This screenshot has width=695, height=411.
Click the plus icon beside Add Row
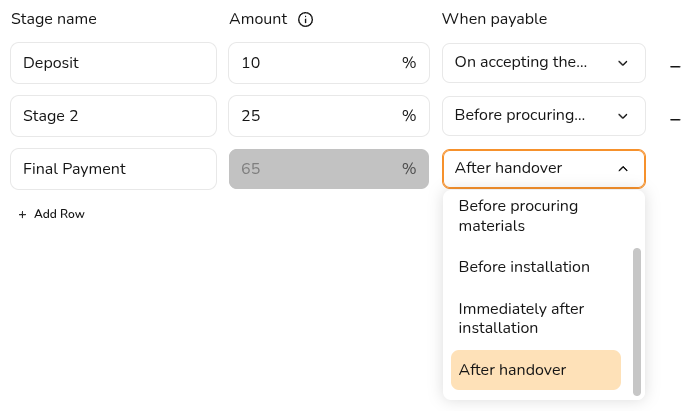22,214
